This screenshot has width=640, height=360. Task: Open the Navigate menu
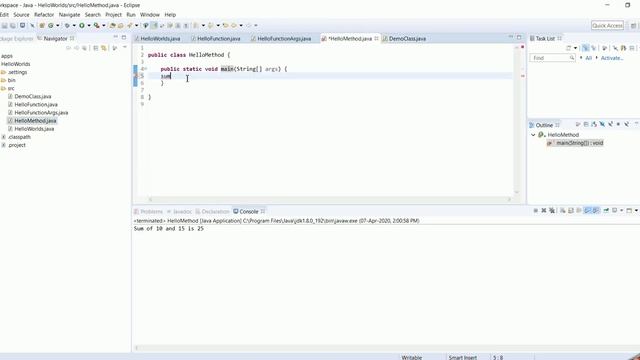coord(69,15)
